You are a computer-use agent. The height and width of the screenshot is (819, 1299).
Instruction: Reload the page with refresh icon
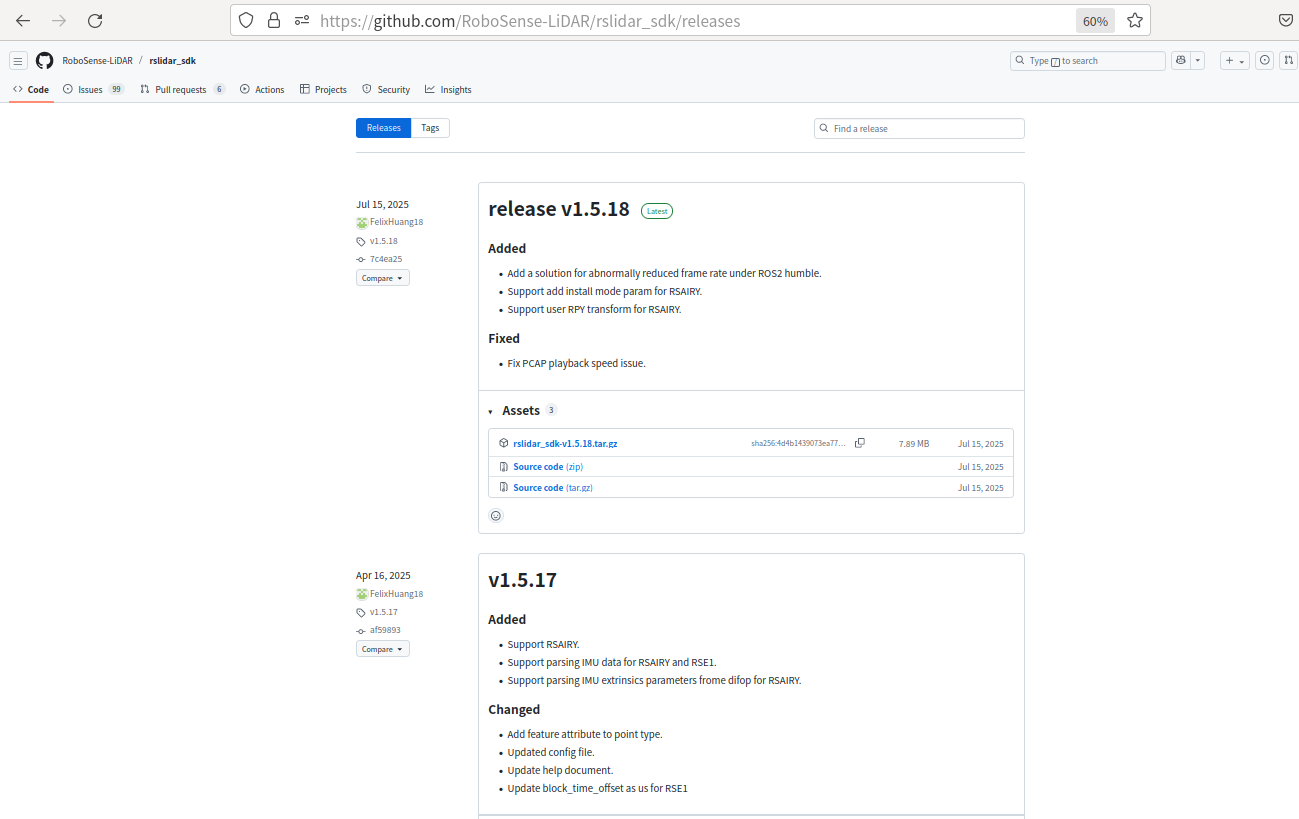tap(95, 20)
